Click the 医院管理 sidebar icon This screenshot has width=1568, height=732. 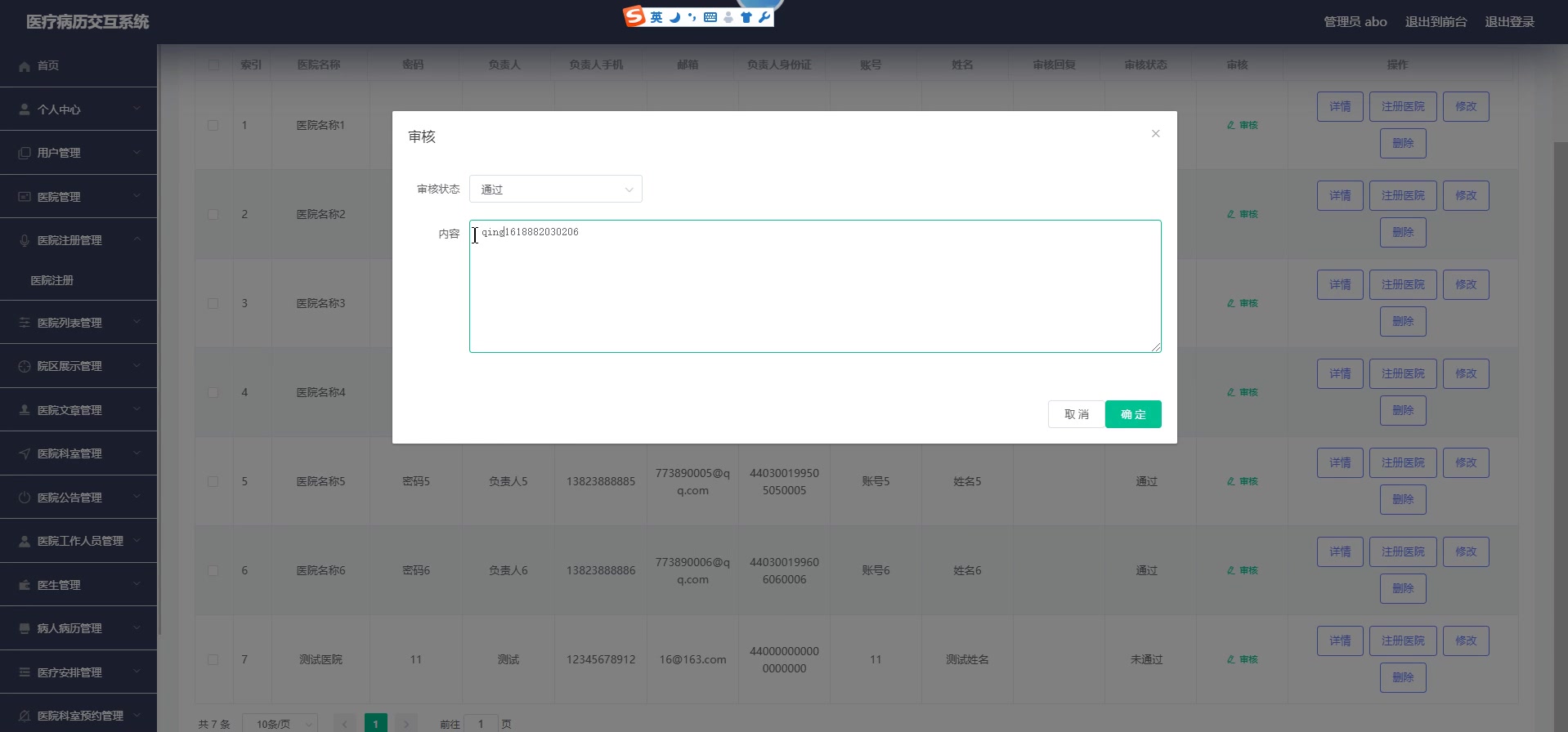[x=25, y=197]
